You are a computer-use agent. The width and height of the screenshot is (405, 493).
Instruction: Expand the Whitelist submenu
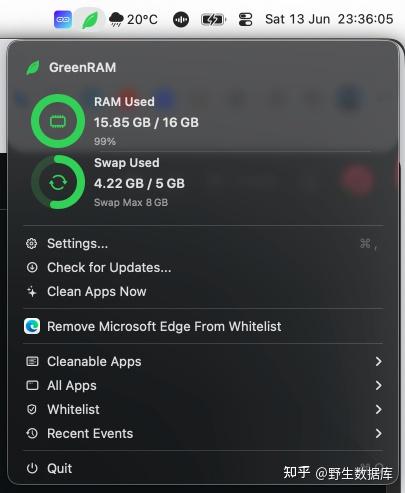click(x=203, y=410)
